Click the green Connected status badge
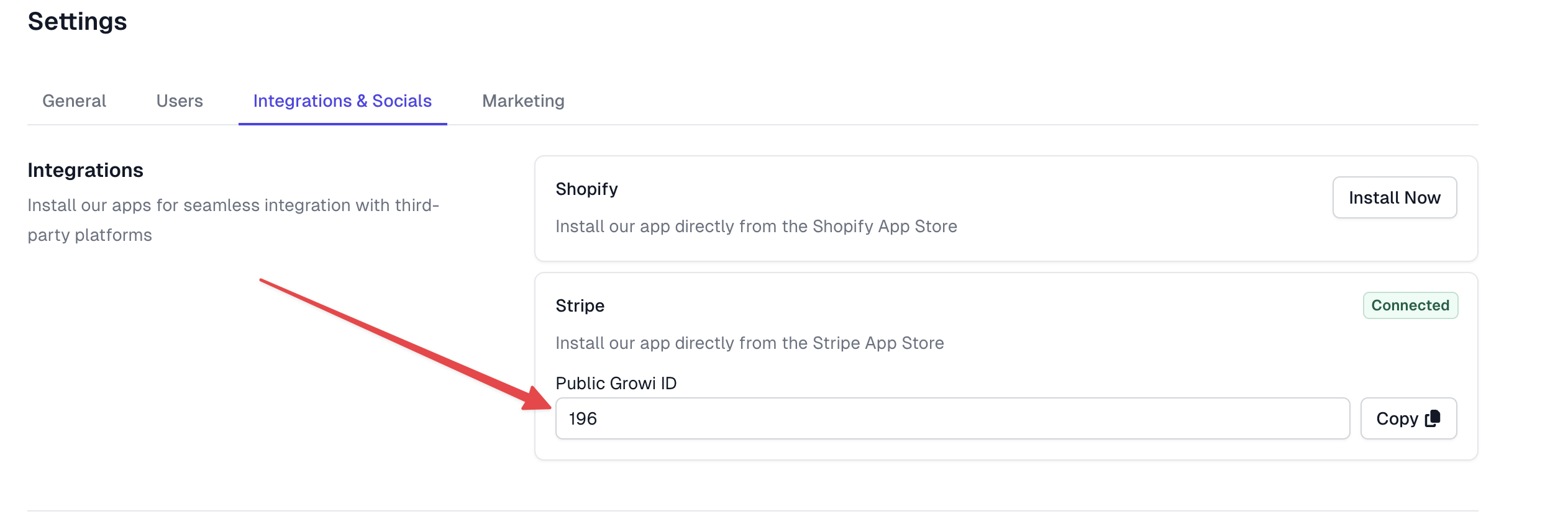This screenshot has width=1568, height=514. (x=1410, y=305)
